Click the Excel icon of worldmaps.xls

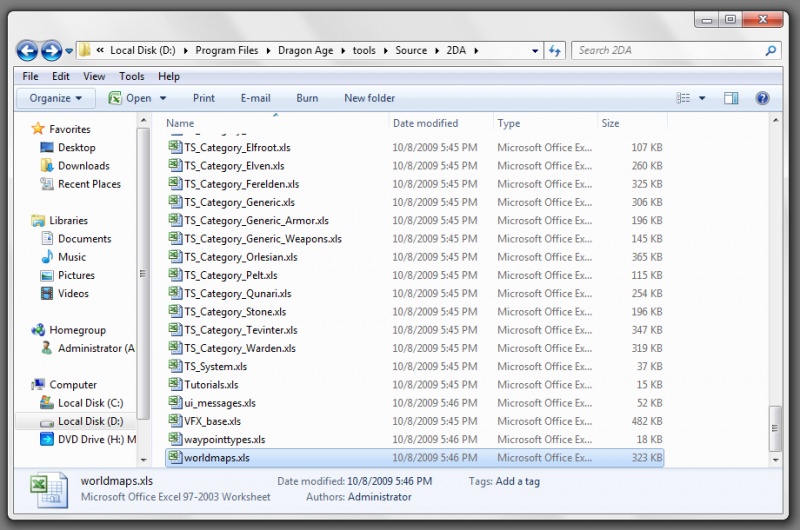click(x=175, y=458)
